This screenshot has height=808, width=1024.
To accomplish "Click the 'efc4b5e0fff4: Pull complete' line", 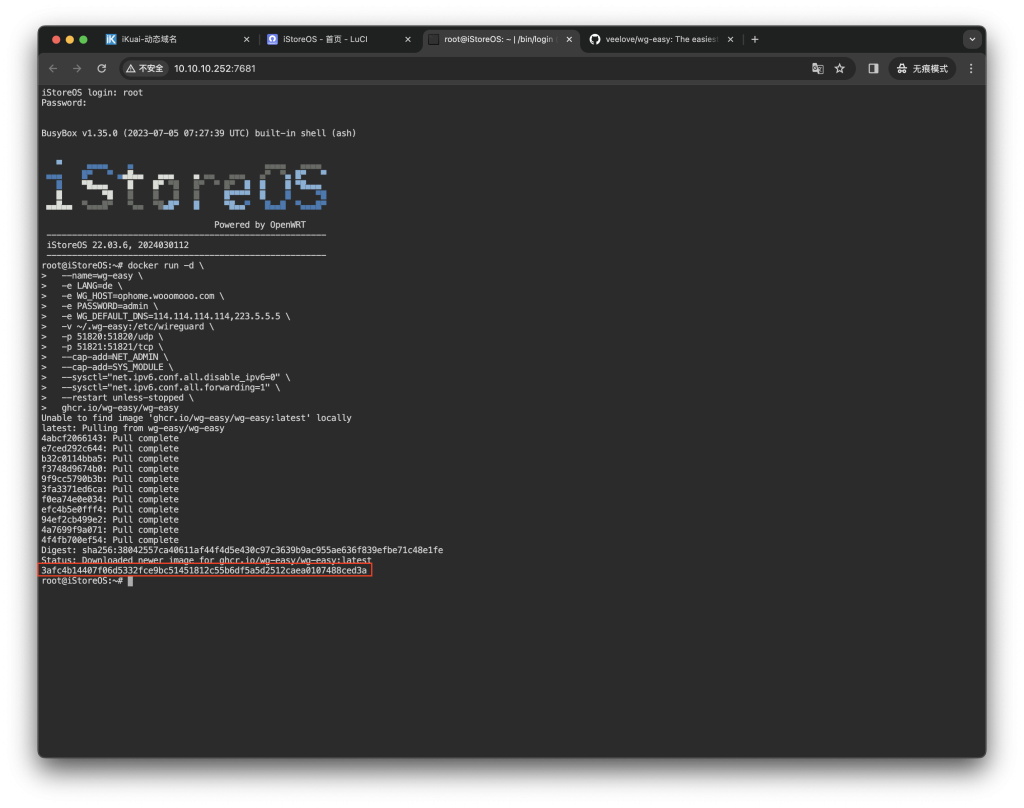I will pyautogui.click(x=110, y=509).
